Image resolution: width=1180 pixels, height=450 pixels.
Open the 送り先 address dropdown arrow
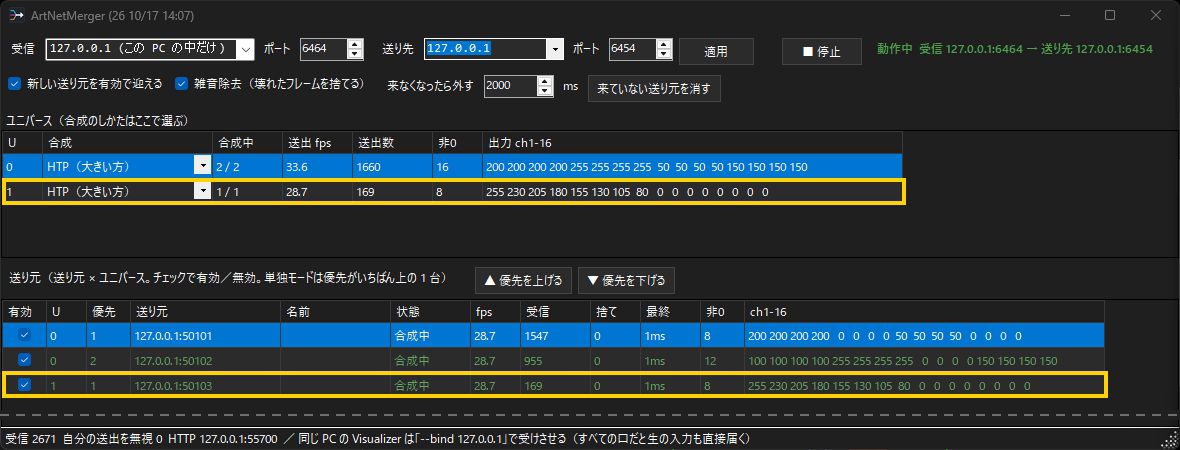pos(555,50)
